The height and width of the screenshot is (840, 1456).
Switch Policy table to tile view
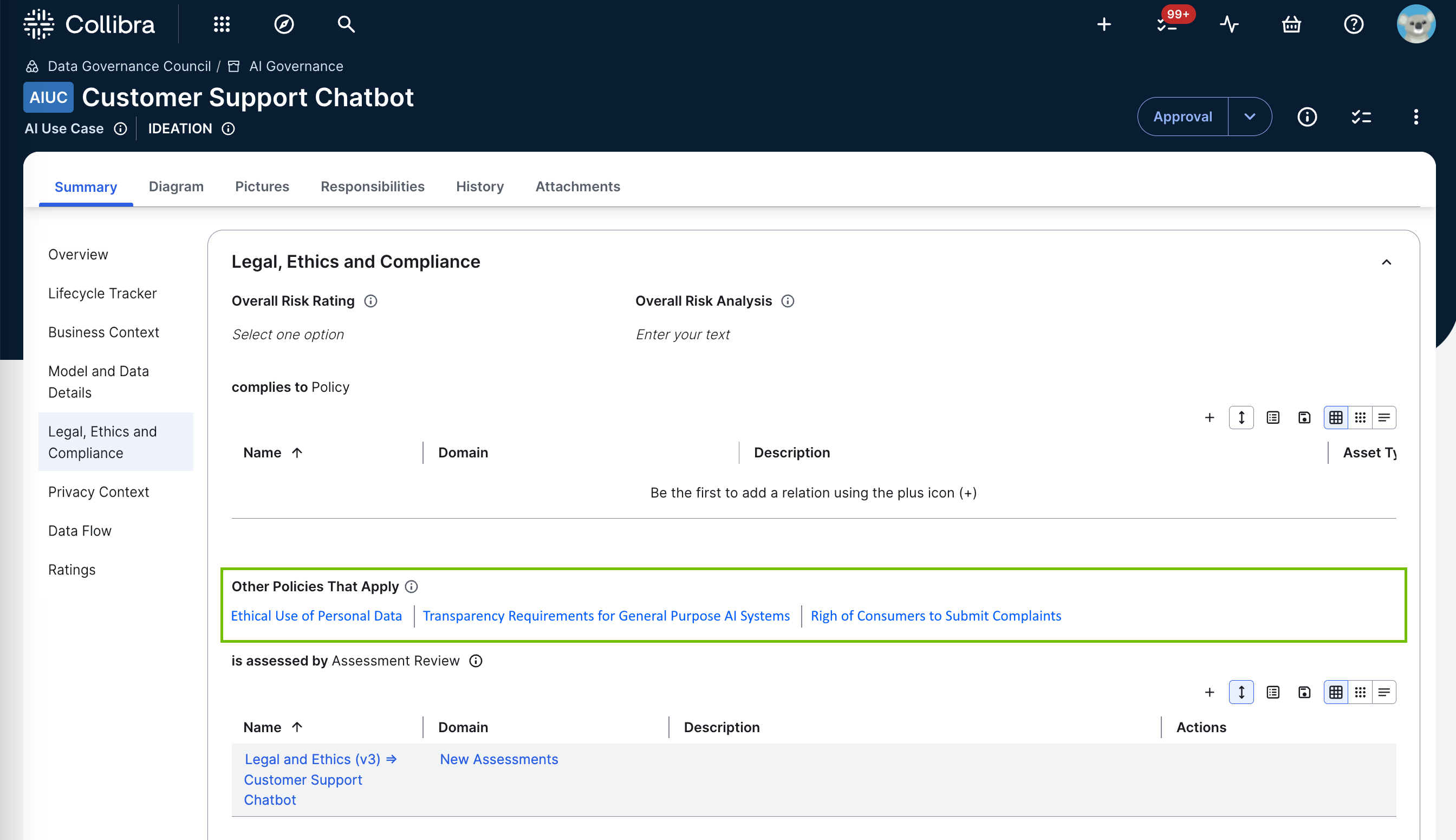click(1360, 418)
